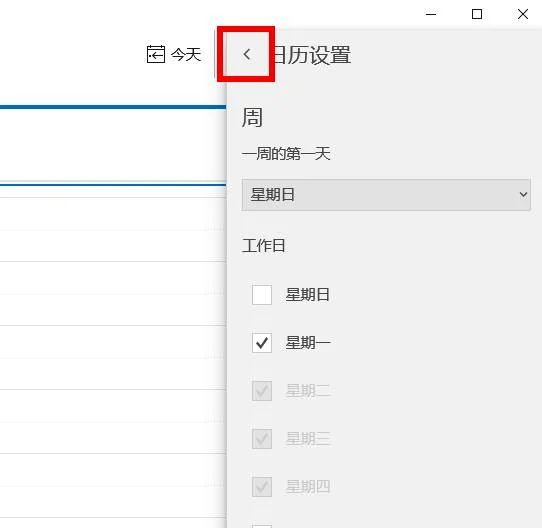
Task: Select the blue-outlined all-day calendar row
Action: click(113, 146)
